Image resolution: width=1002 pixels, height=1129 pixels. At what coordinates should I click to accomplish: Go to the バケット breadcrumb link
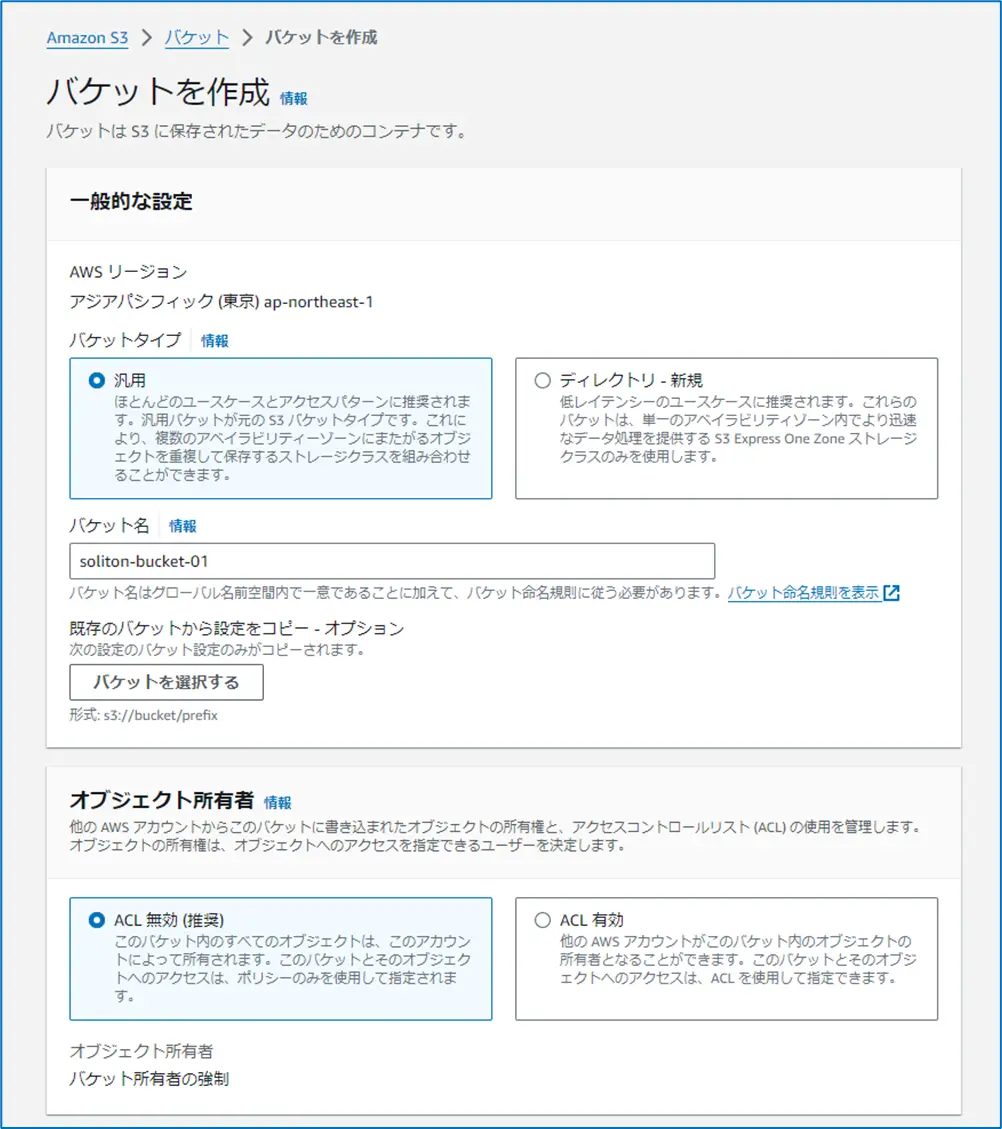pos(197,37)
